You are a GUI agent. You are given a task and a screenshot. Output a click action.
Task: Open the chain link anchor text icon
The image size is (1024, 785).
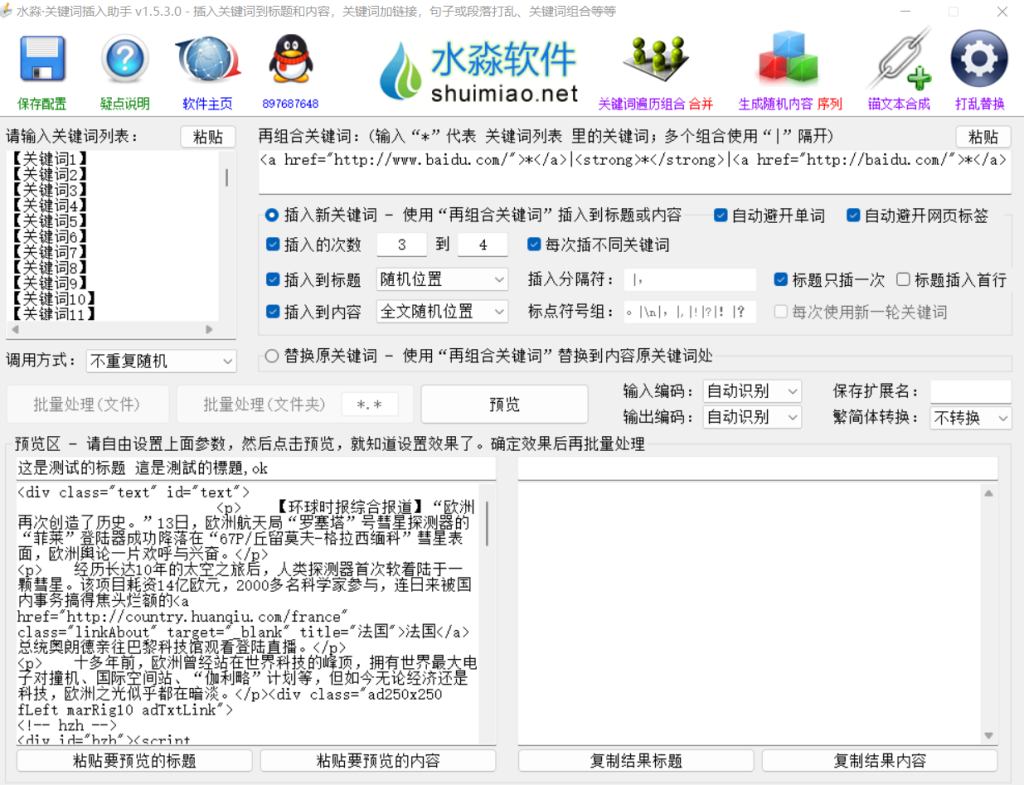tap(899, 61)
